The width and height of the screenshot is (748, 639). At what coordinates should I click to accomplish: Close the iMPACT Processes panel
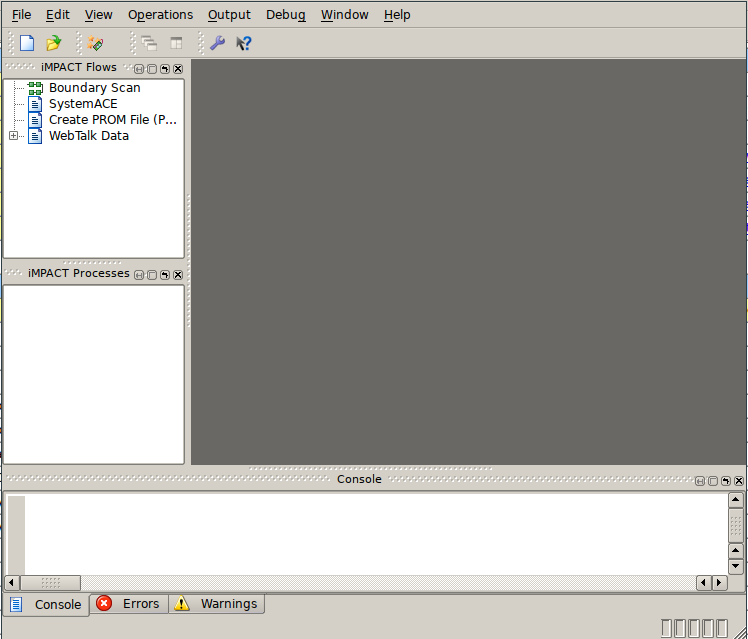coord(178,275)
